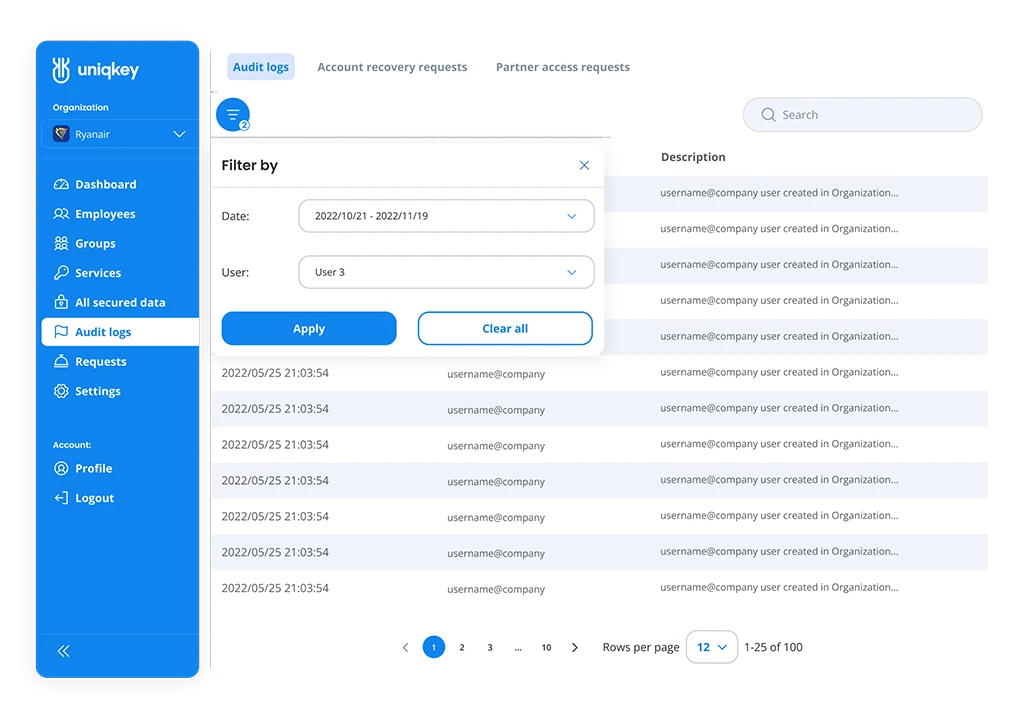The width and height of the screenshot is (1024, 720).
Task: Open the Partner access requests tab
Action: [562, 67]
